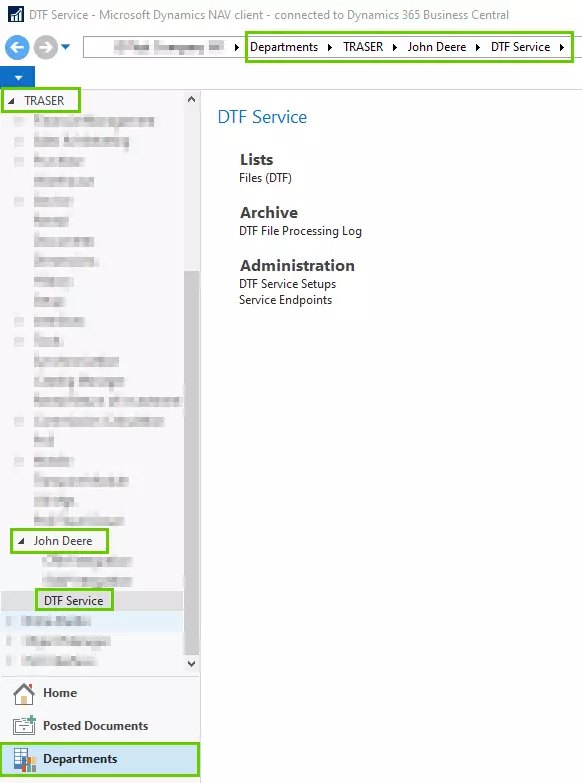Click the navigation pane scrollbar thumb
Viewport: 582px width, 783px height.
tap(191, 462)
